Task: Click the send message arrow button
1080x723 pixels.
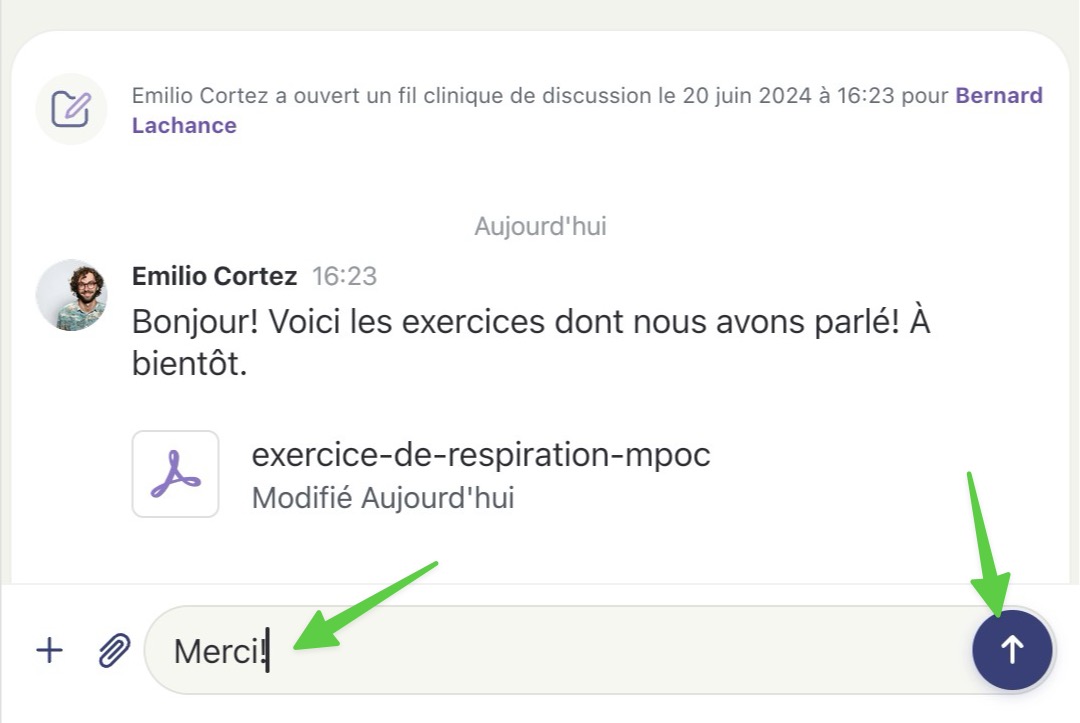Action: click(x=1012, y=649)
